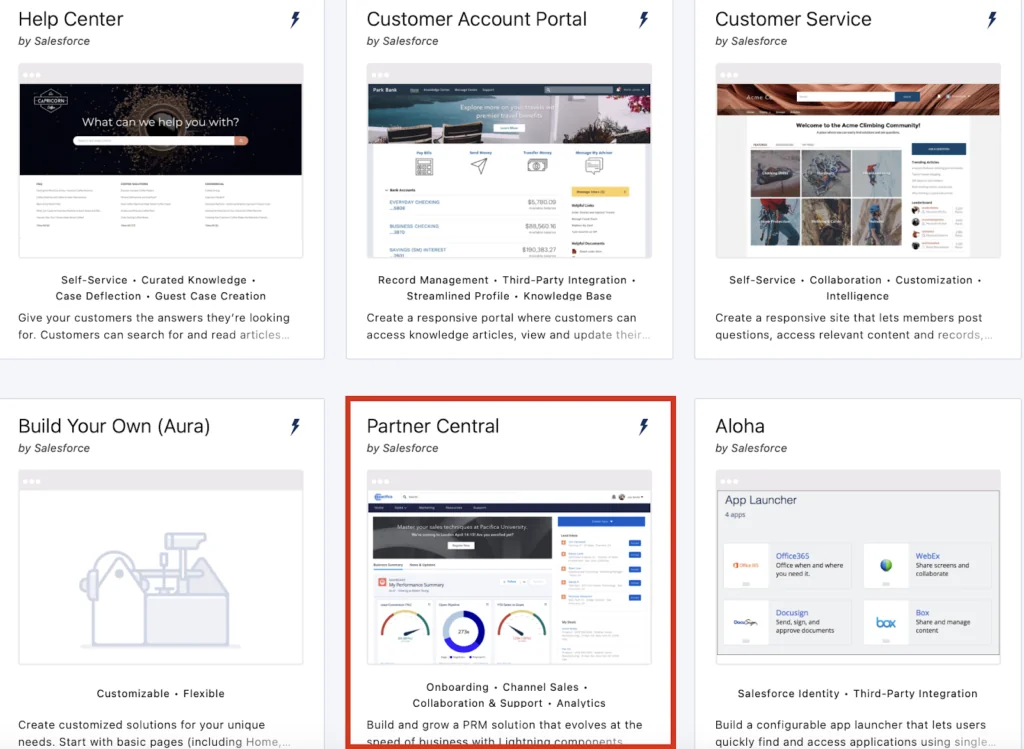Image resolution: width=1024 pixels, height=749 pixels.
Task: Select the Customer Account Portal title
Action: coord(477,19)
